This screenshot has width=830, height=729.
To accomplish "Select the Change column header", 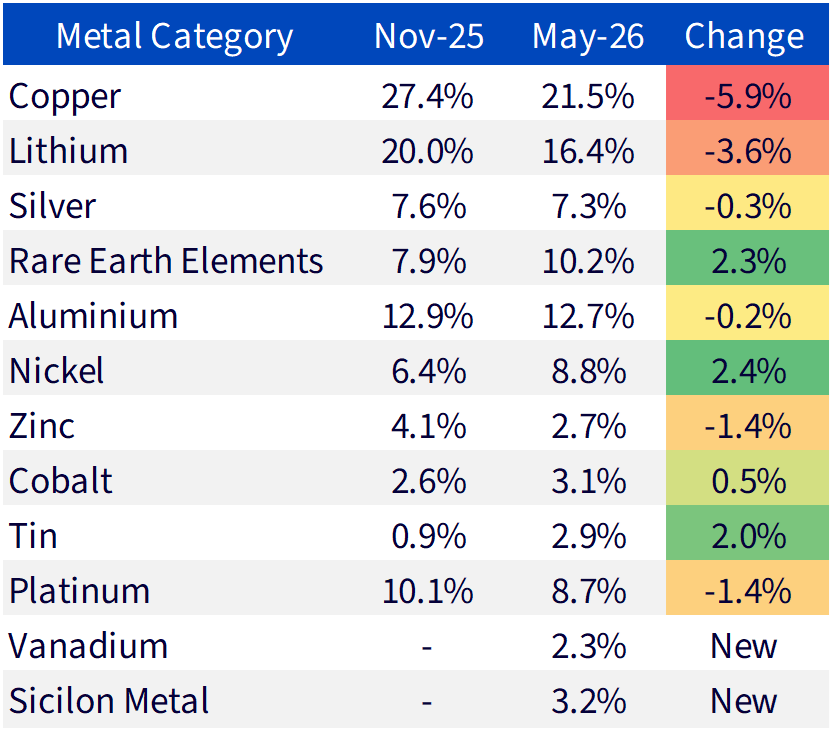I will click(744, 36).
